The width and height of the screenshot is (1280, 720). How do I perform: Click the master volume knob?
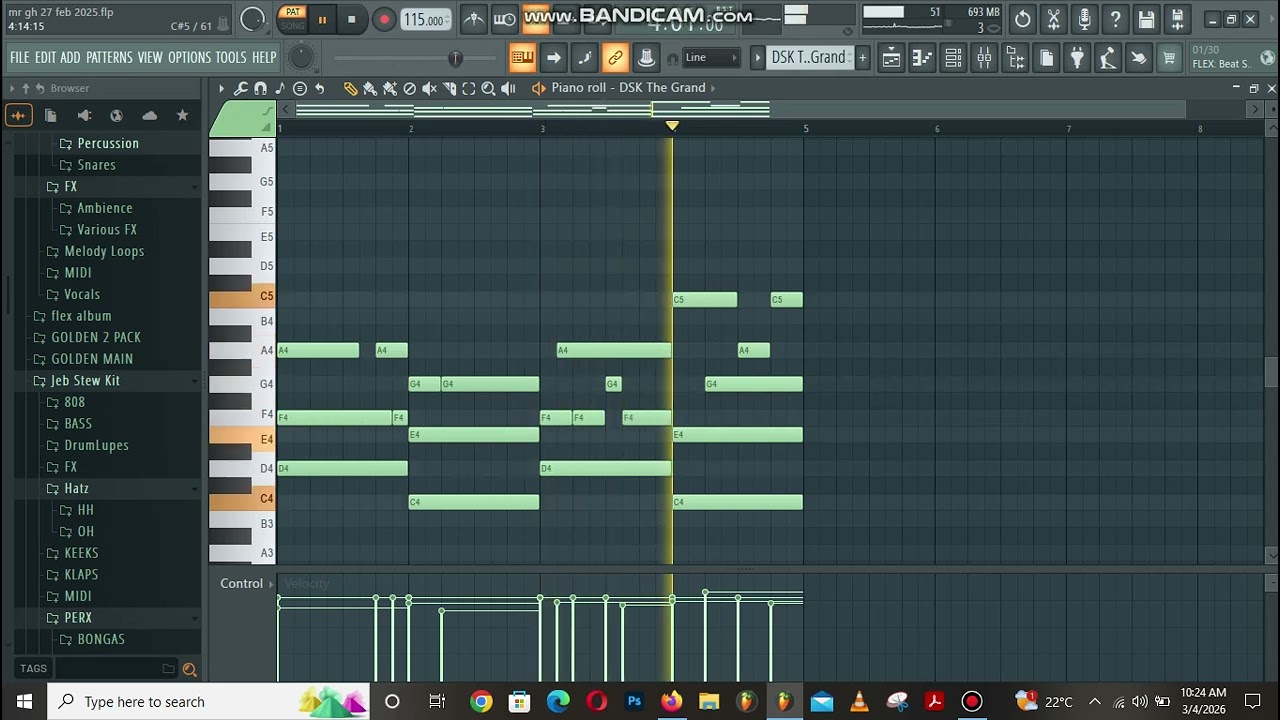[253, 19]
